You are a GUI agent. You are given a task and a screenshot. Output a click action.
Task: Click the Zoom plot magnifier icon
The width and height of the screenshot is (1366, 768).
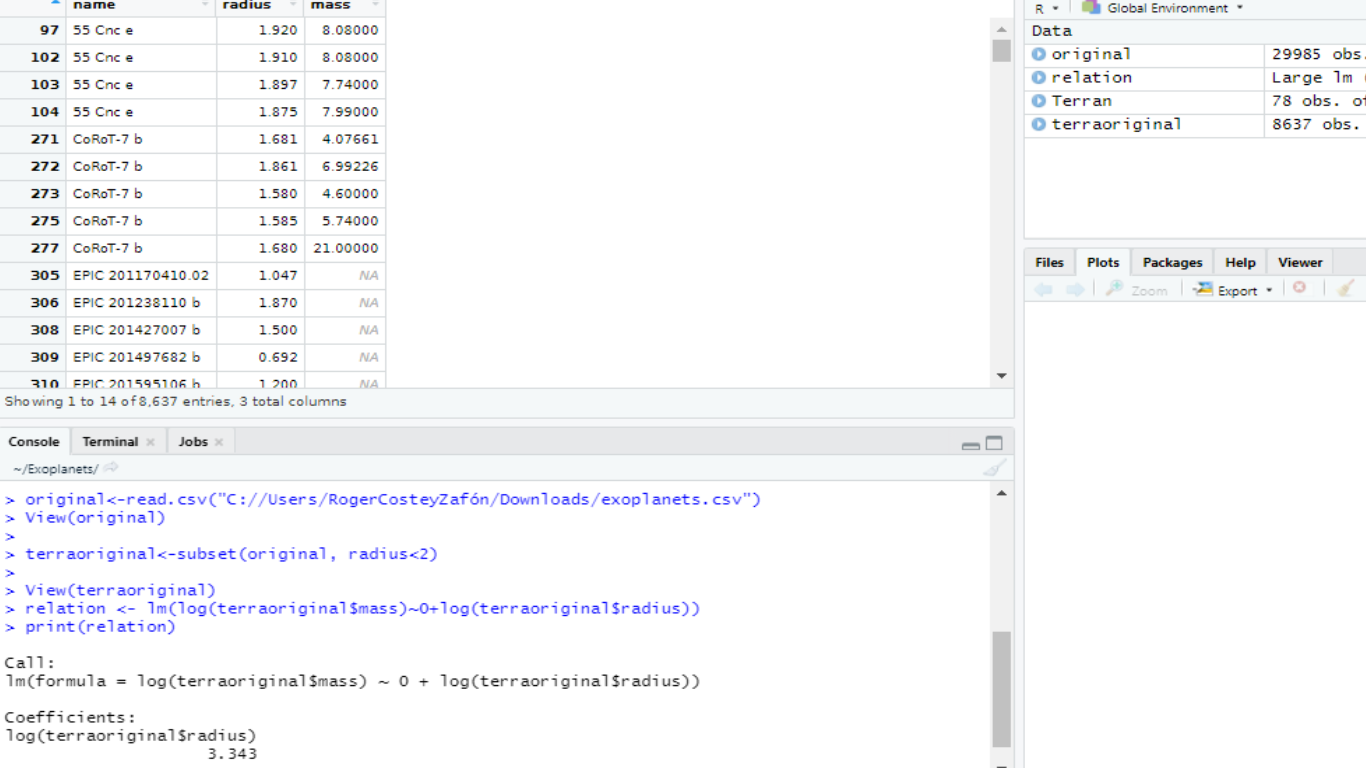click(1114, 289)
